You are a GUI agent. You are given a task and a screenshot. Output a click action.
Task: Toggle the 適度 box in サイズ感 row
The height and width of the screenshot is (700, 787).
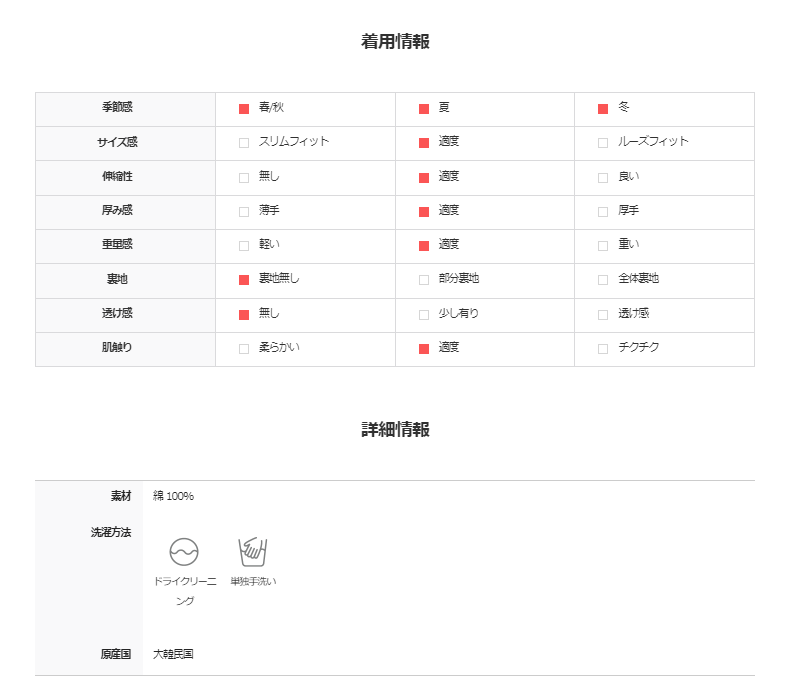[x=424, y=143]
